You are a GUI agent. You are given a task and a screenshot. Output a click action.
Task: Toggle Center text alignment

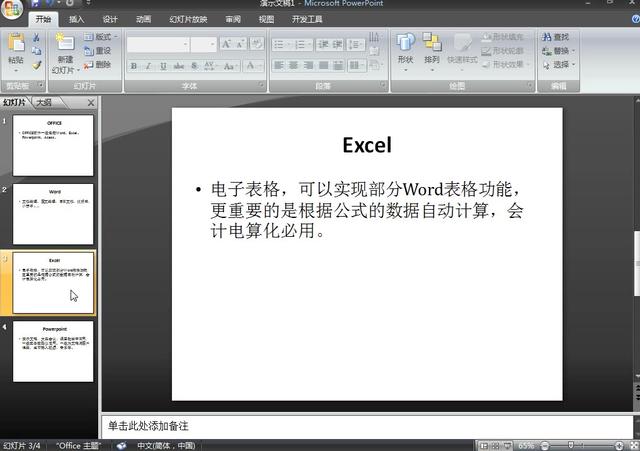click(293, 65)
